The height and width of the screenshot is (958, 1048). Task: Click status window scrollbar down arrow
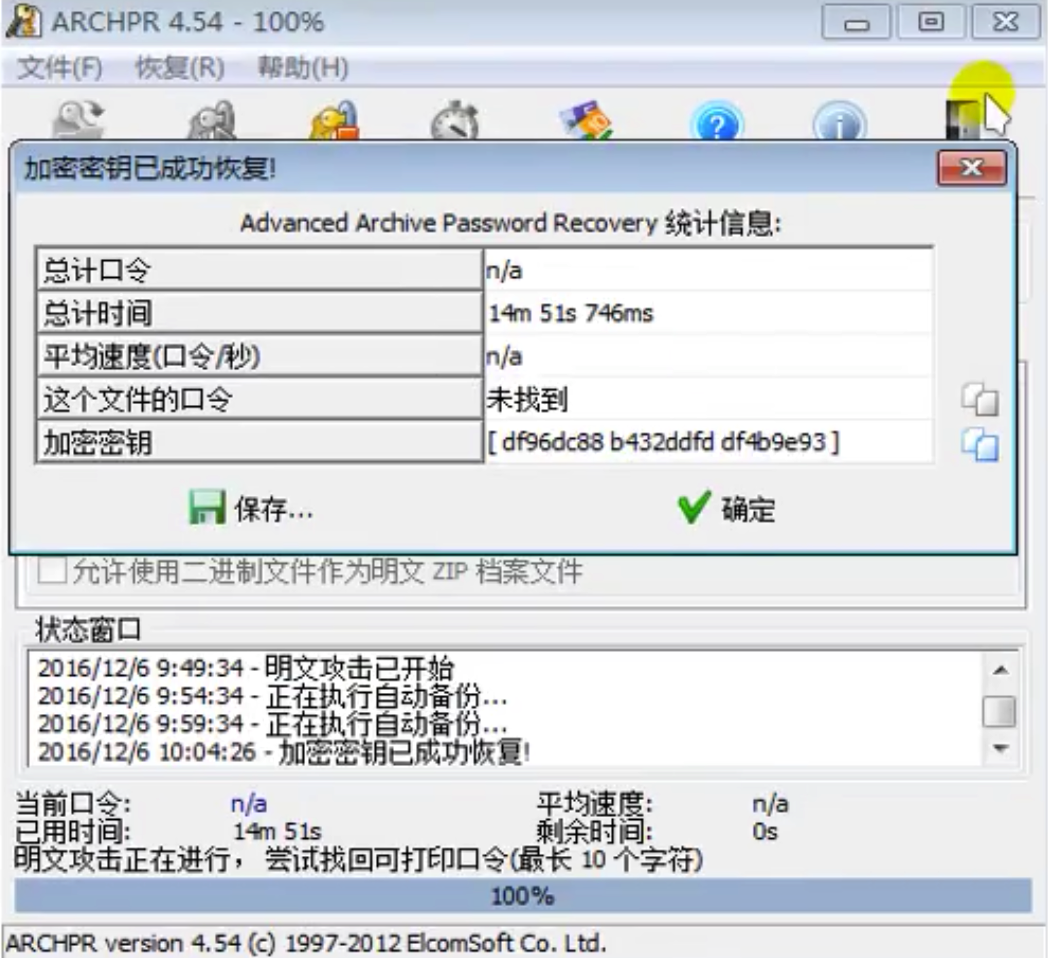1000,748
